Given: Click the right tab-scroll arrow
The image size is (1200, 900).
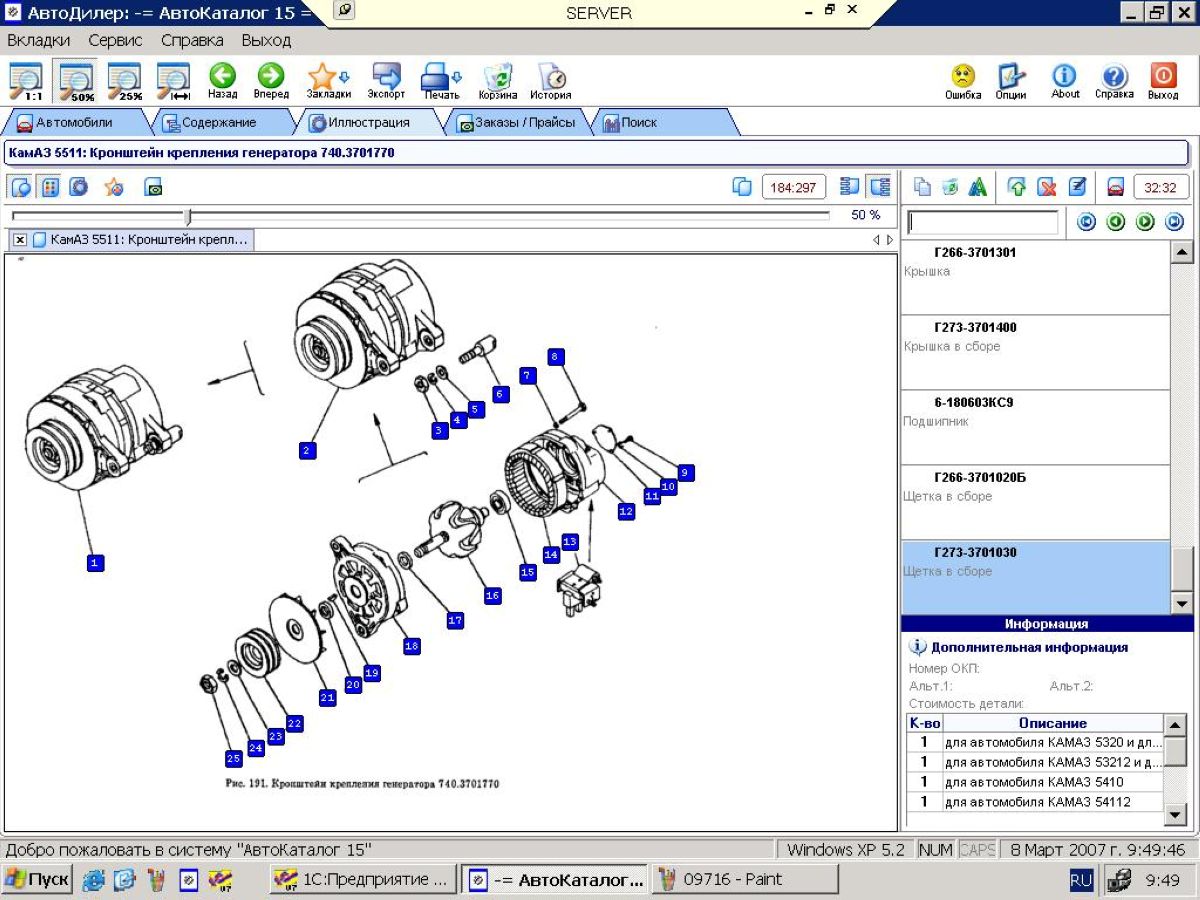Looking at the screenshot, I should (x=890, y=240).
